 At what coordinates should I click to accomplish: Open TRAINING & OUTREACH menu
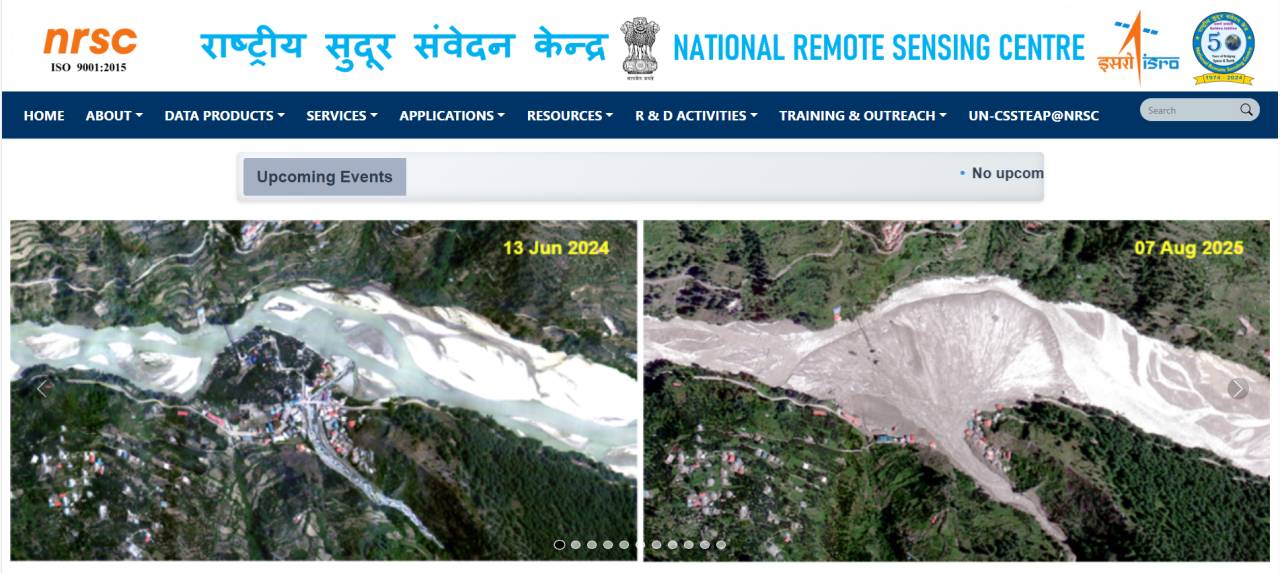pos(863,116)
